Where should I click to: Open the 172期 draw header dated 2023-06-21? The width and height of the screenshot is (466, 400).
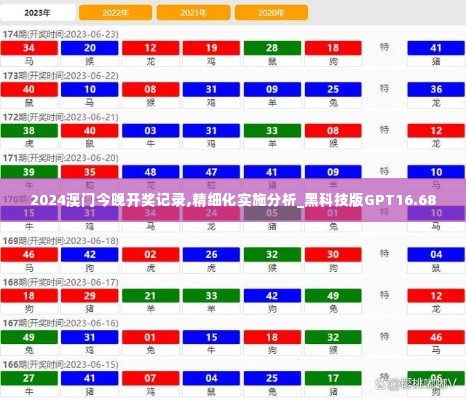point(61,117)
